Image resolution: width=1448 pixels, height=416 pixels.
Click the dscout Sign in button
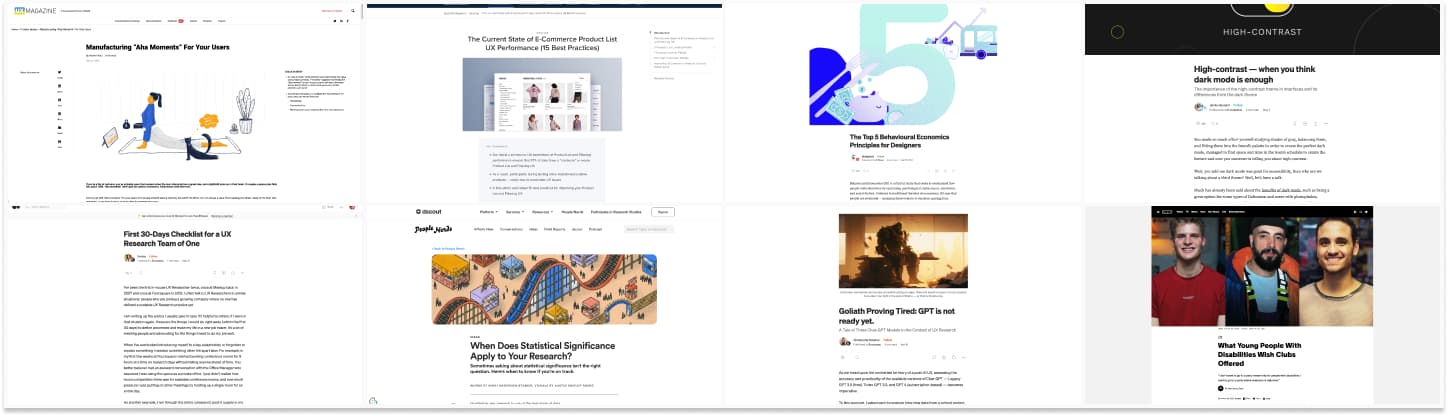[661, 212]
